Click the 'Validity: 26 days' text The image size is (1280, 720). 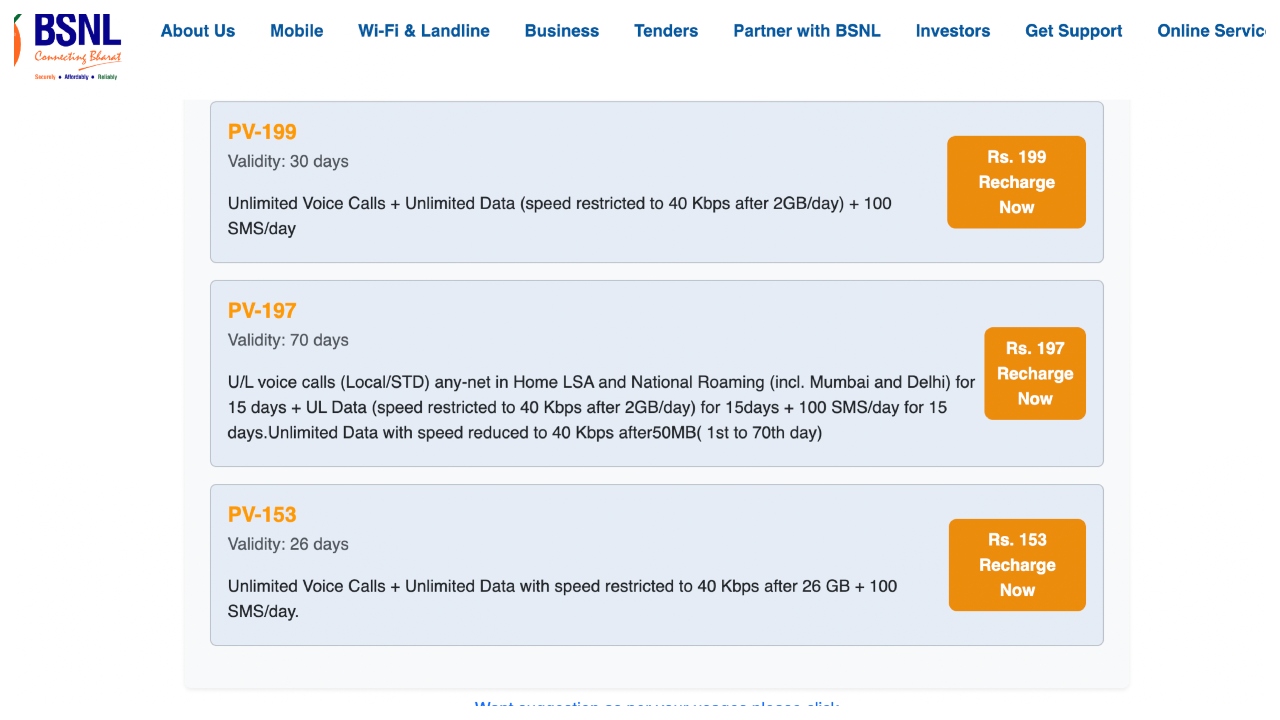pos(288,545)
